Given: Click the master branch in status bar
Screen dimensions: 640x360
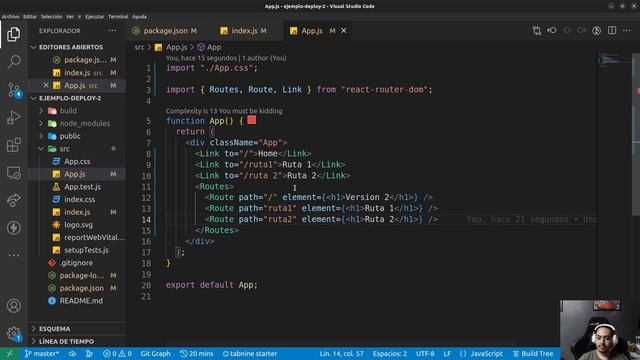Looking at the screenshot, I should (x=42, y=354).
